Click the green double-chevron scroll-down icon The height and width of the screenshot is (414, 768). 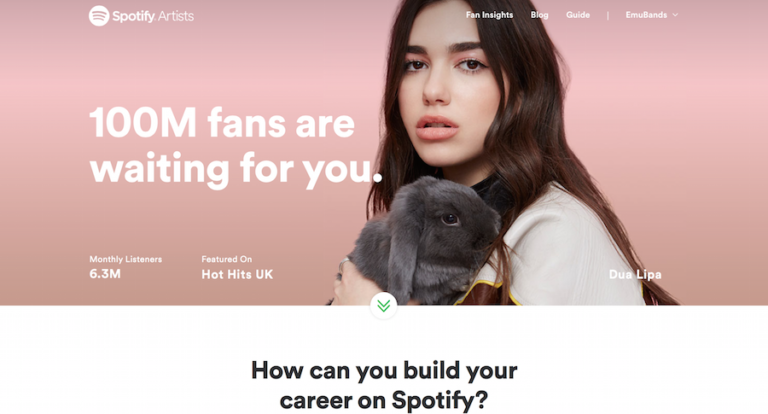pyautogui.click(x=384, y=306)
